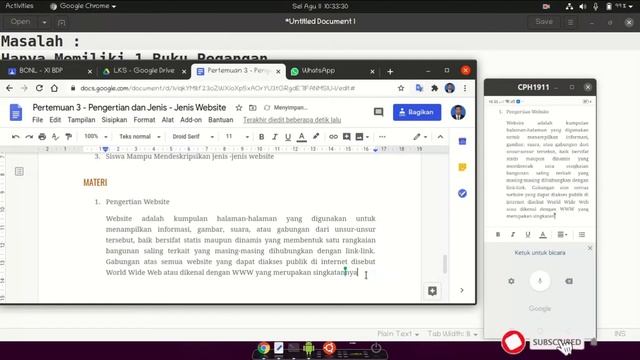The height and width of the screenshot is (360, 640).
Task: Tap the microphone in CPH1911 window
Action: pos(540,281)
